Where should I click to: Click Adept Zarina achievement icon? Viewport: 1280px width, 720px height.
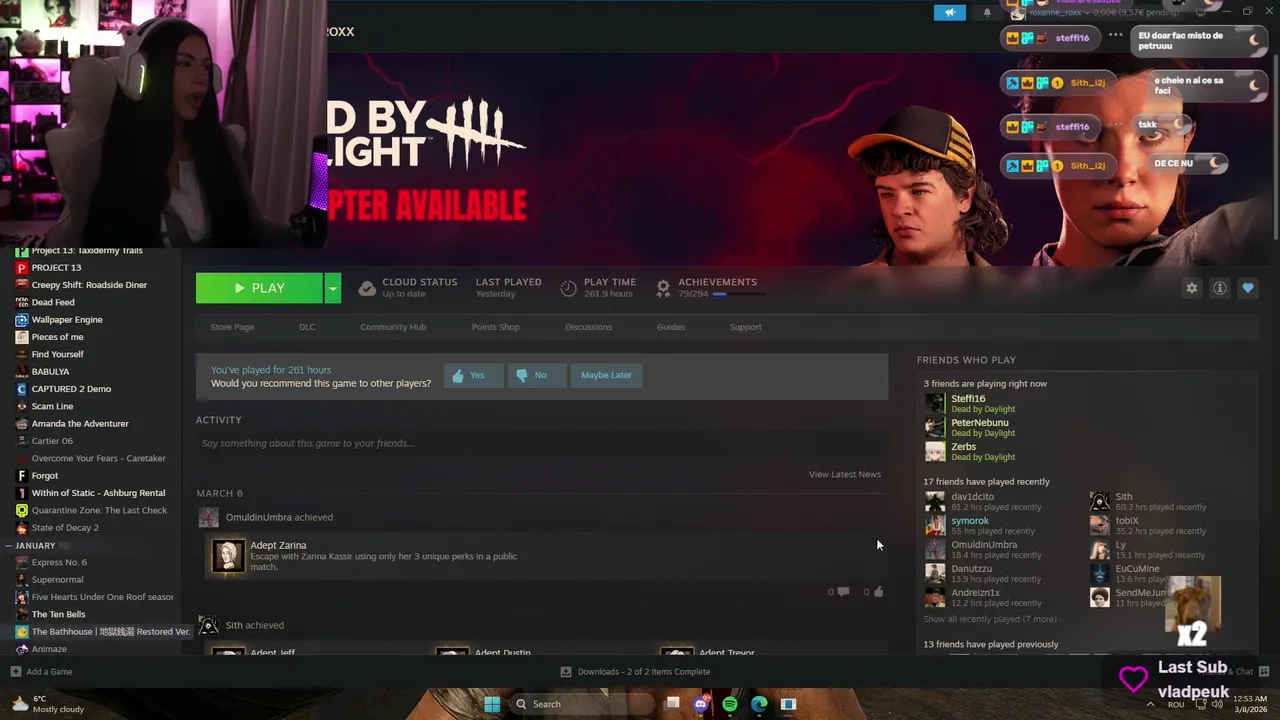coord(228,556)
